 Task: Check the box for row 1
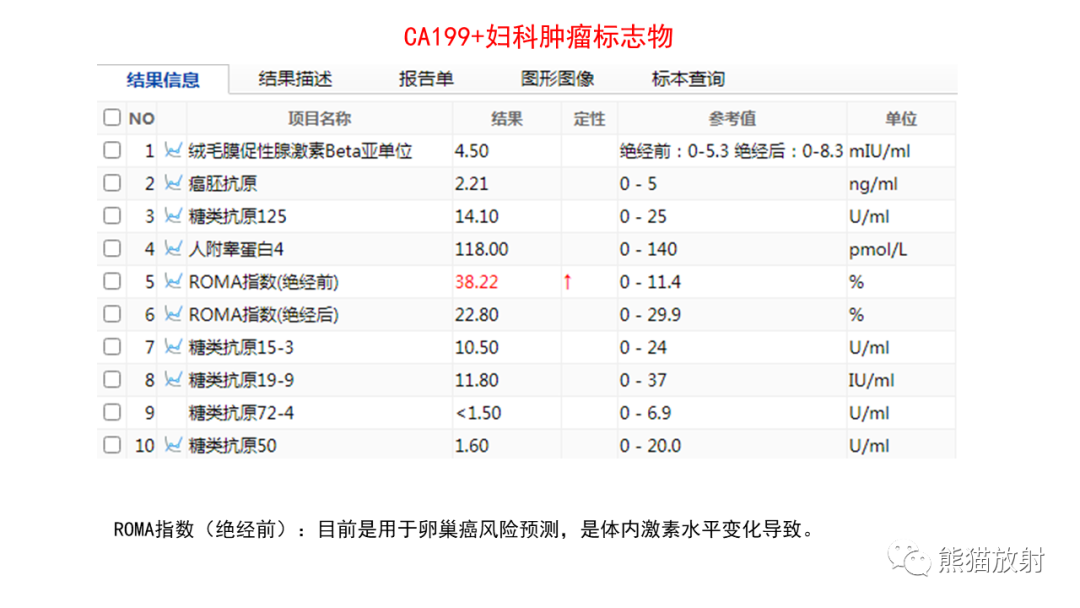pyautogui.click(x=112, y=150)
